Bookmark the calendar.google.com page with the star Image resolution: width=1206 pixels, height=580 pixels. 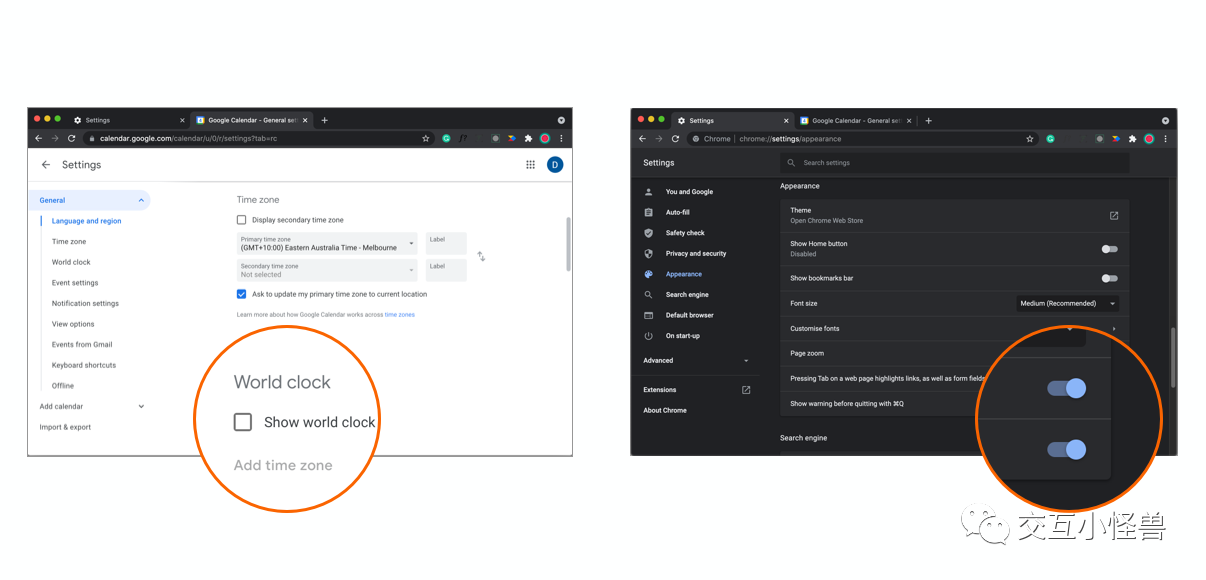click(426, 138)
